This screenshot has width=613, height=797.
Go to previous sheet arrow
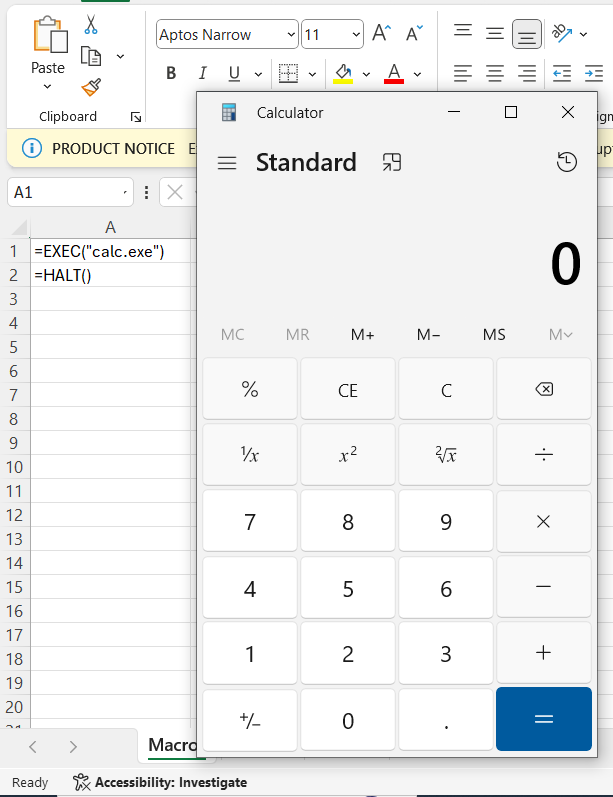[33, 746]
